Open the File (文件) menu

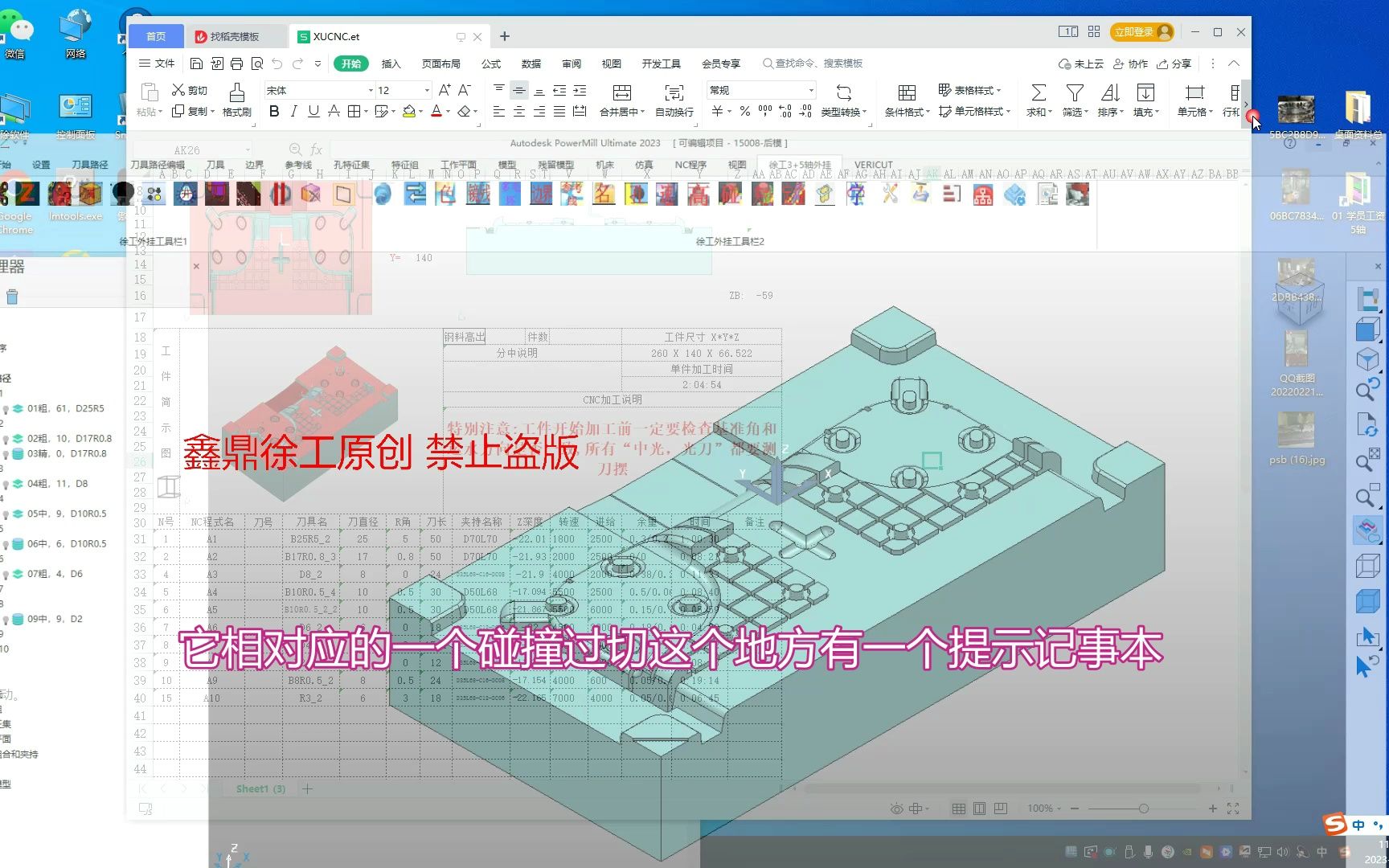(158, 63)
